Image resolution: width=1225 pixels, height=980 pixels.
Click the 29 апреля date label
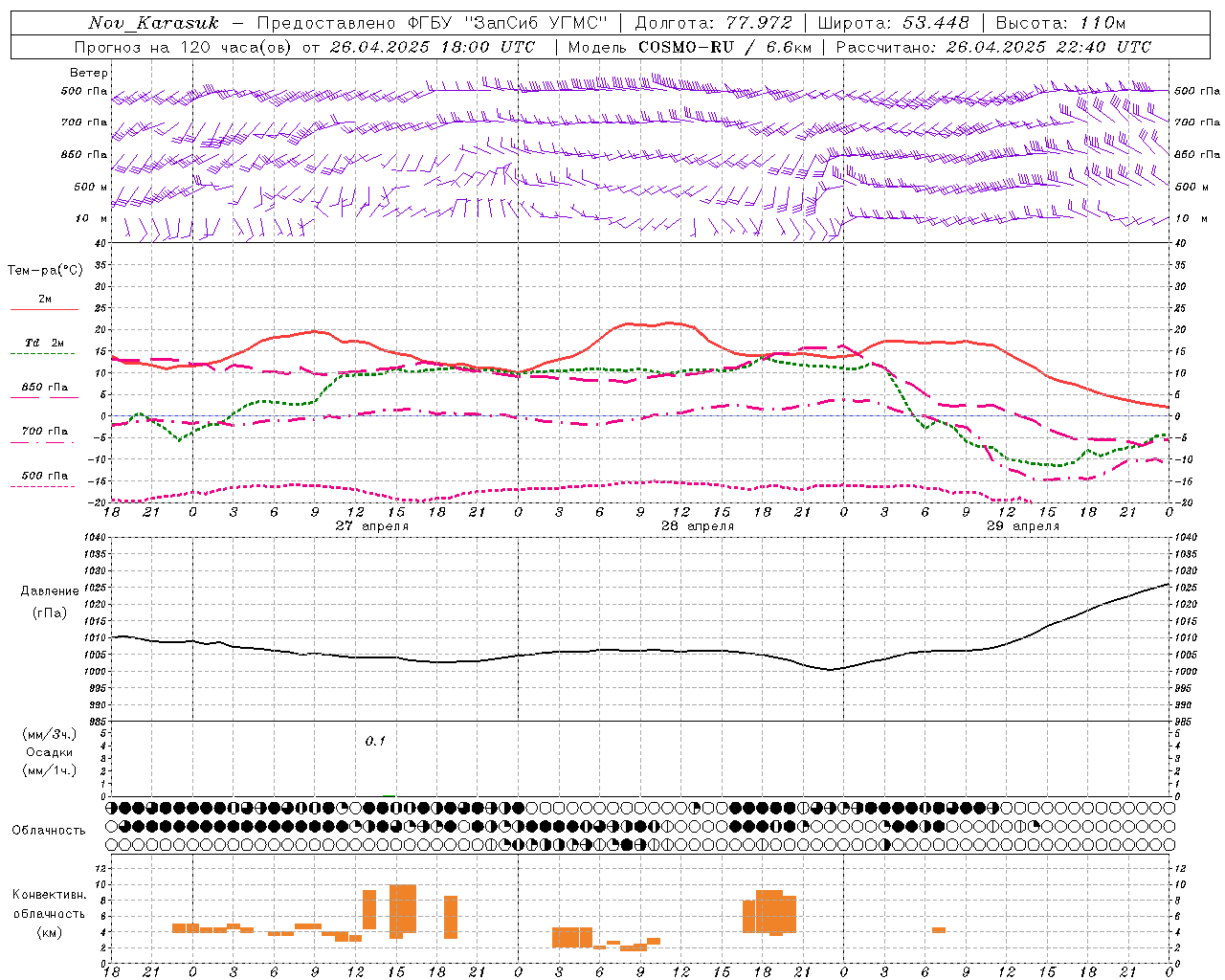(1023, 526)
